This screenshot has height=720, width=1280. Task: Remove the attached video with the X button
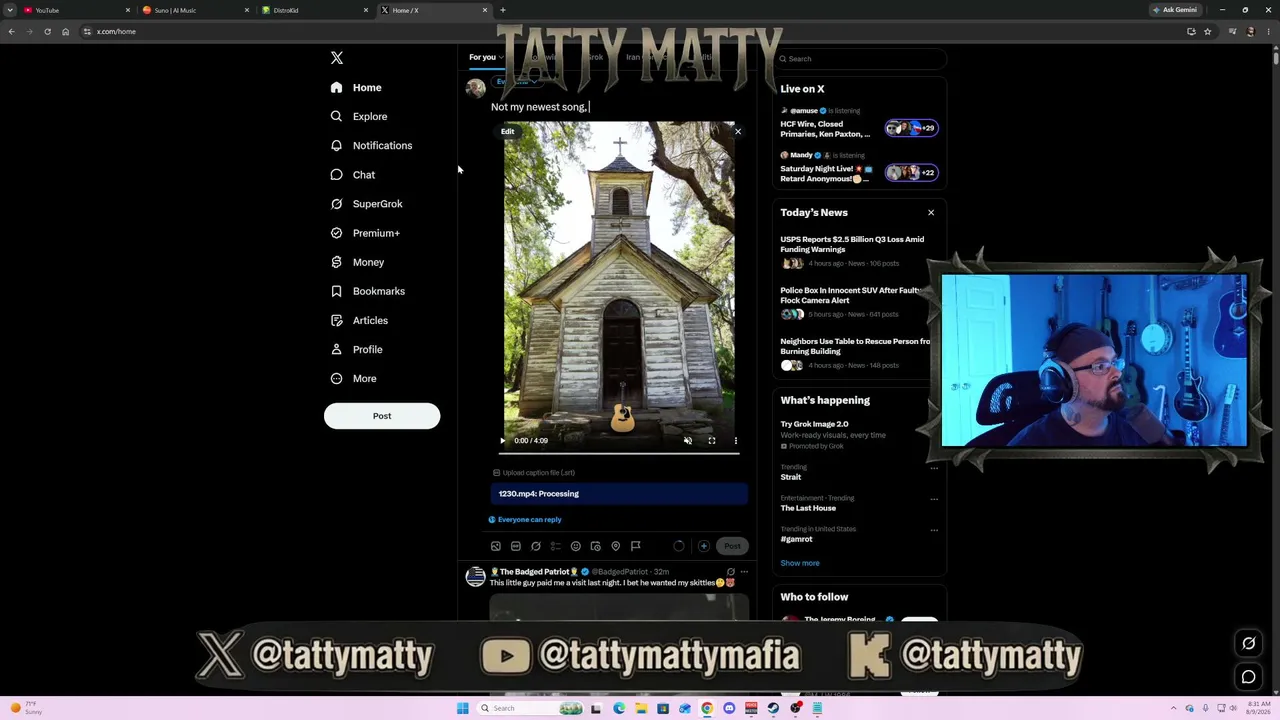click(x=738, y=132)
